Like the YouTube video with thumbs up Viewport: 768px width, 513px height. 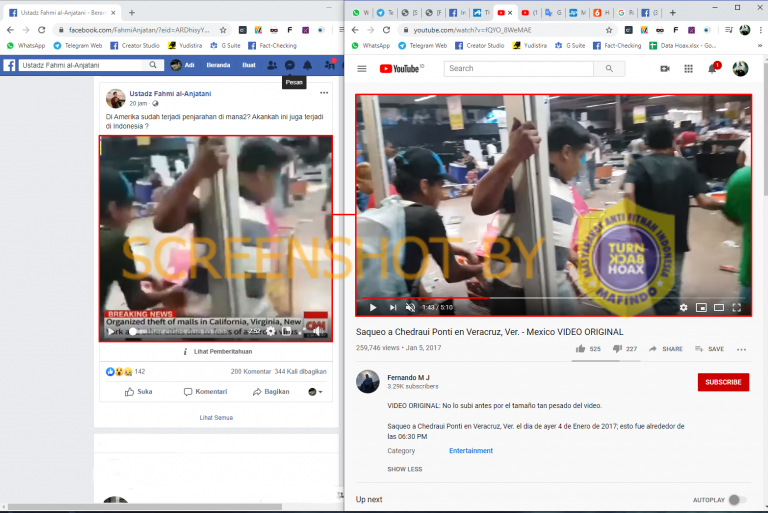click(580, 349)
